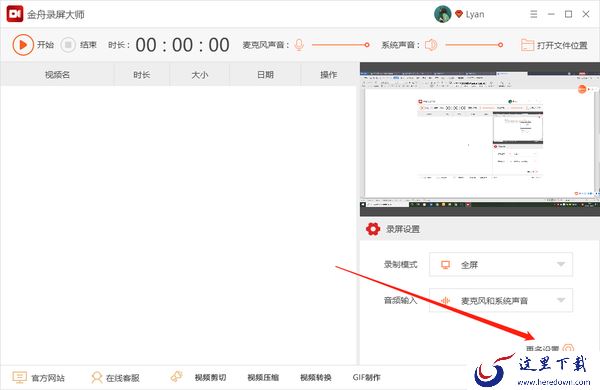Close the 金舟录屏大师 window
This screenshot has width=600, height=390.
586,14
